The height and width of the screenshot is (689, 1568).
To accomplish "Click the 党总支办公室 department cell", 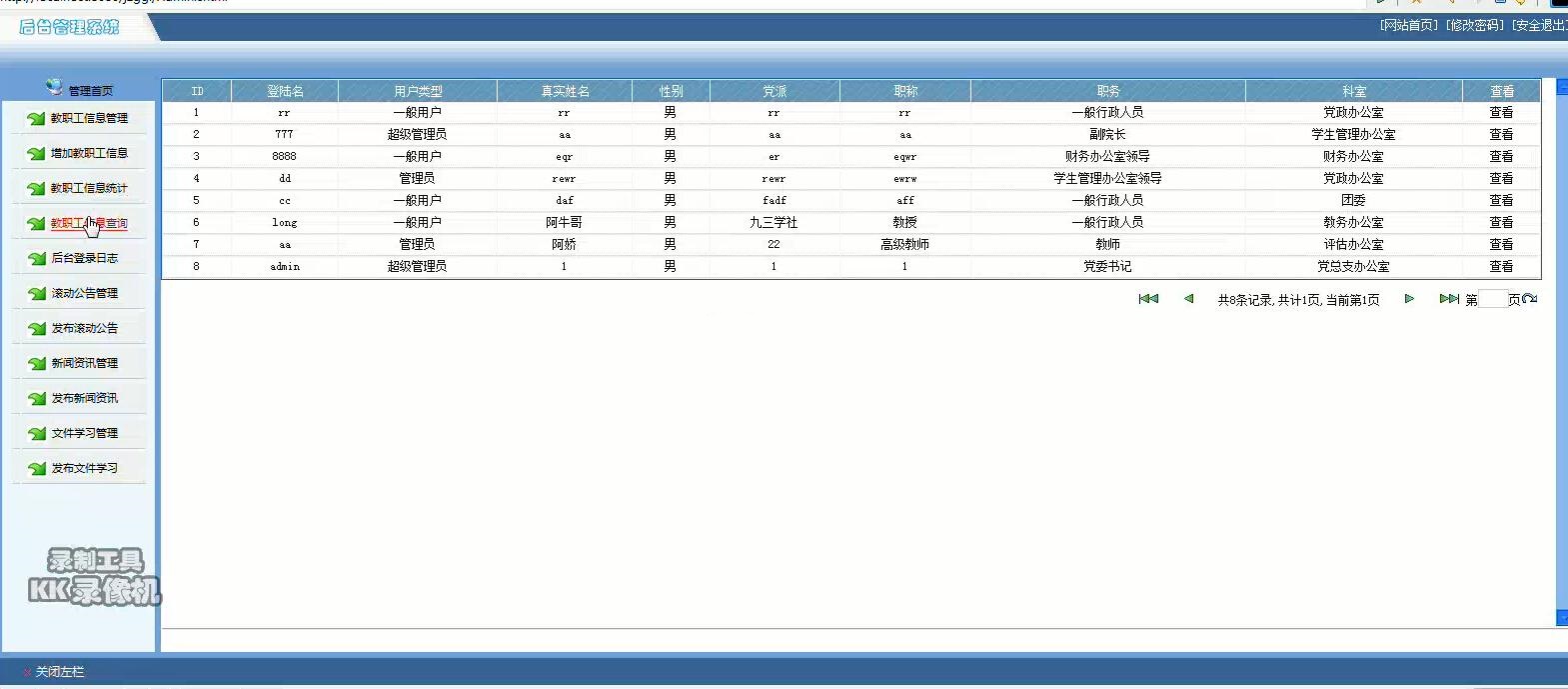I will [1353, 266].
